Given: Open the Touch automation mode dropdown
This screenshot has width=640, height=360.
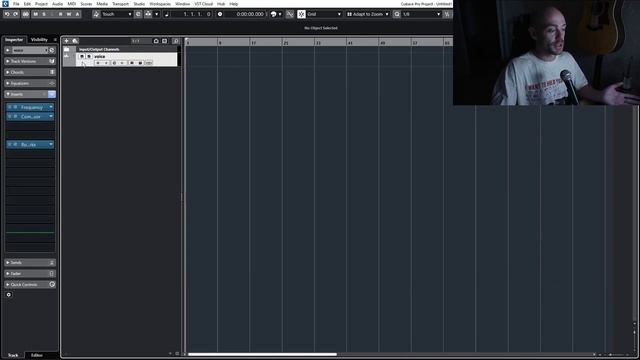Looking at the screenshot, I should pyautogui.click(x=116, y=14).
